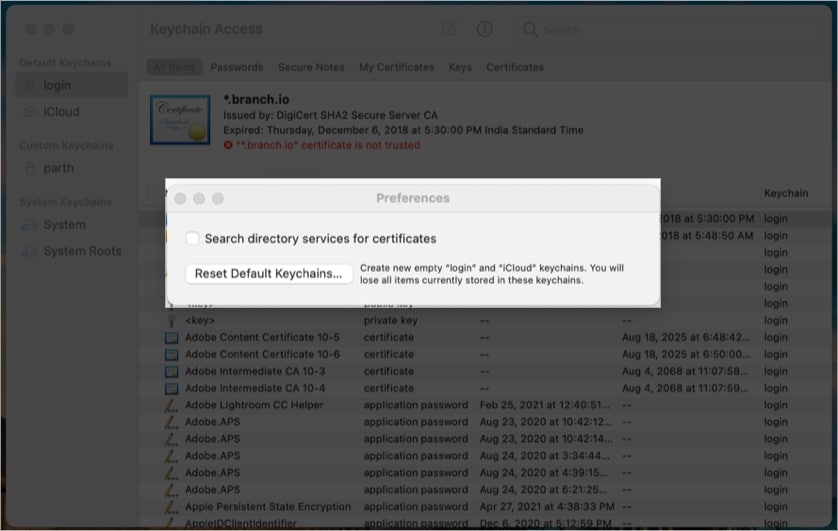The height and width of the screenshot is (531, 838).
Task: Select the private key <key> item
Action: click(486, 321)
